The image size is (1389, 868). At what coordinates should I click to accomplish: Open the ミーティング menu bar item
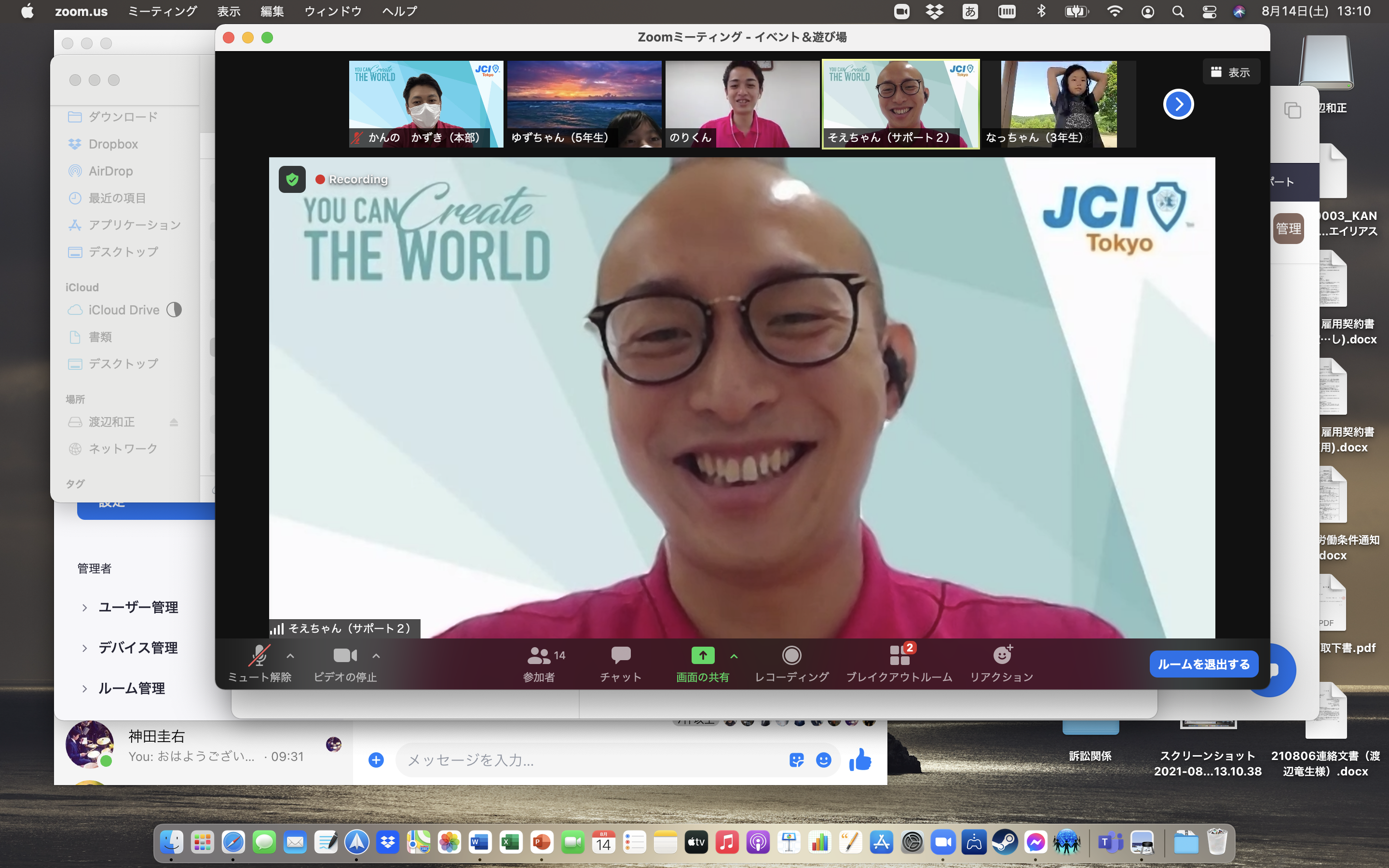click(x=162, y=12)
